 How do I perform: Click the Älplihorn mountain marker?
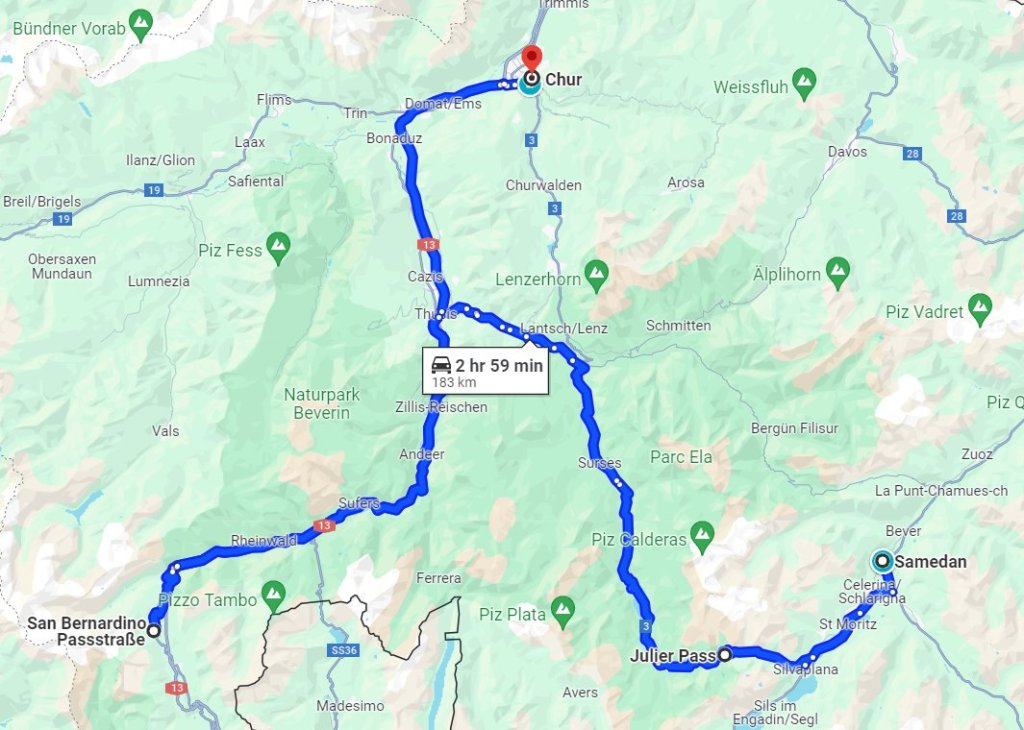point(837,274)
